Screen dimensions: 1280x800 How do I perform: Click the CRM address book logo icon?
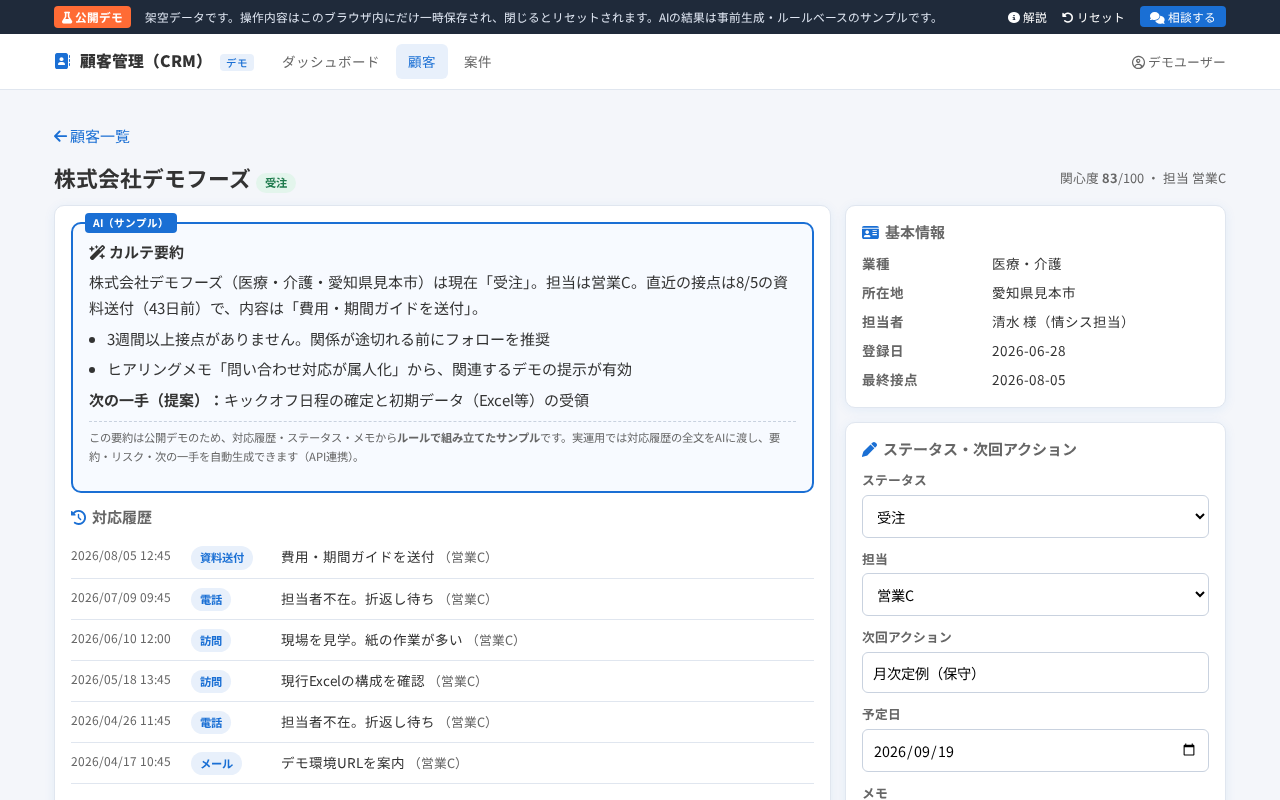coord(62,61)
